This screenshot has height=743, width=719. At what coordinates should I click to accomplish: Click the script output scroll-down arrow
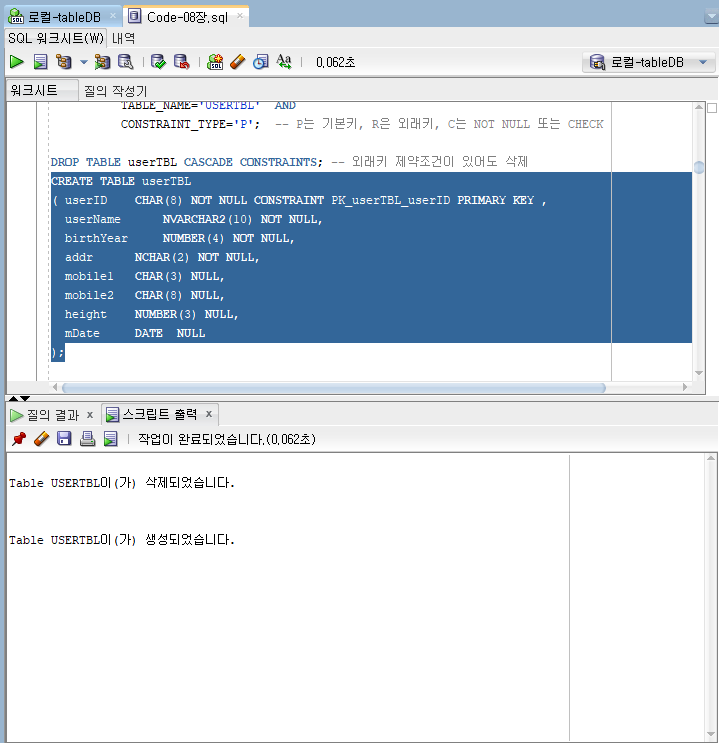click(710, 734)
